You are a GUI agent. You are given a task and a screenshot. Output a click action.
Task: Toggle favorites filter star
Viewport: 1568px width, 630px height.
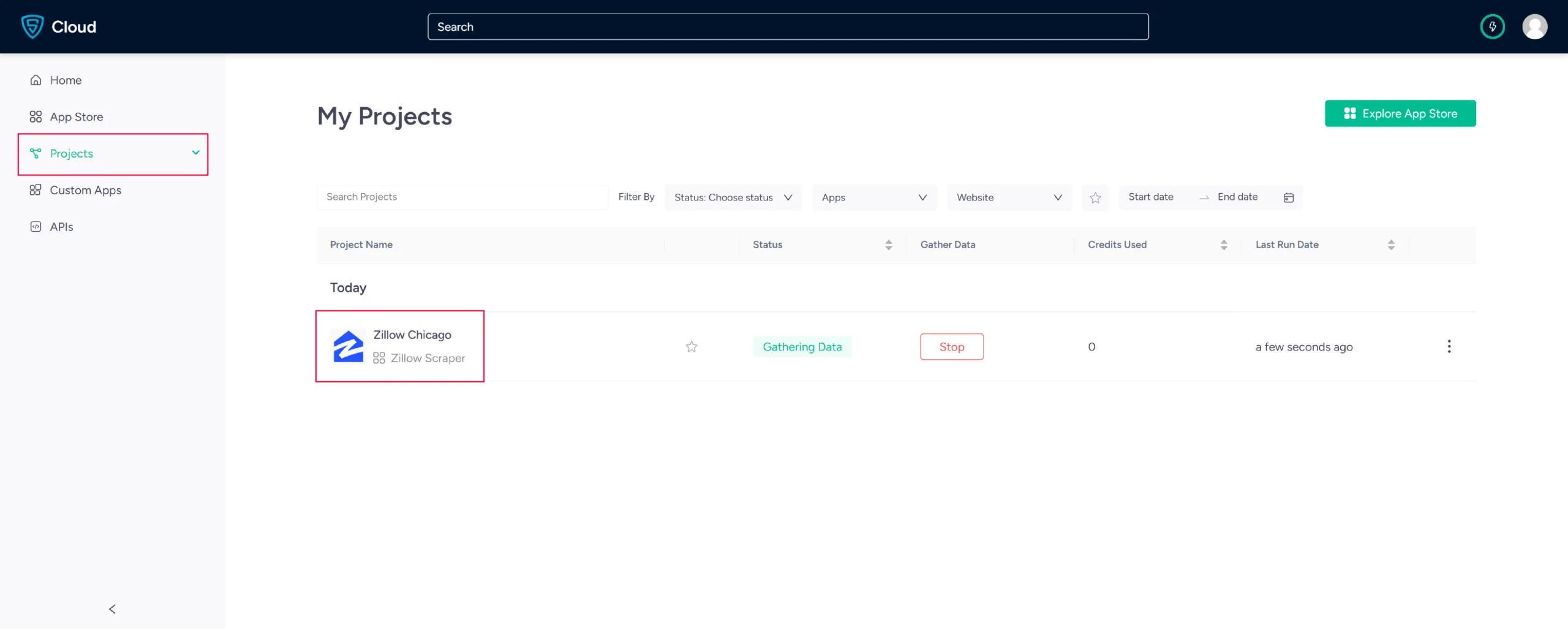pyautogui.click(x=1095, y=198)
